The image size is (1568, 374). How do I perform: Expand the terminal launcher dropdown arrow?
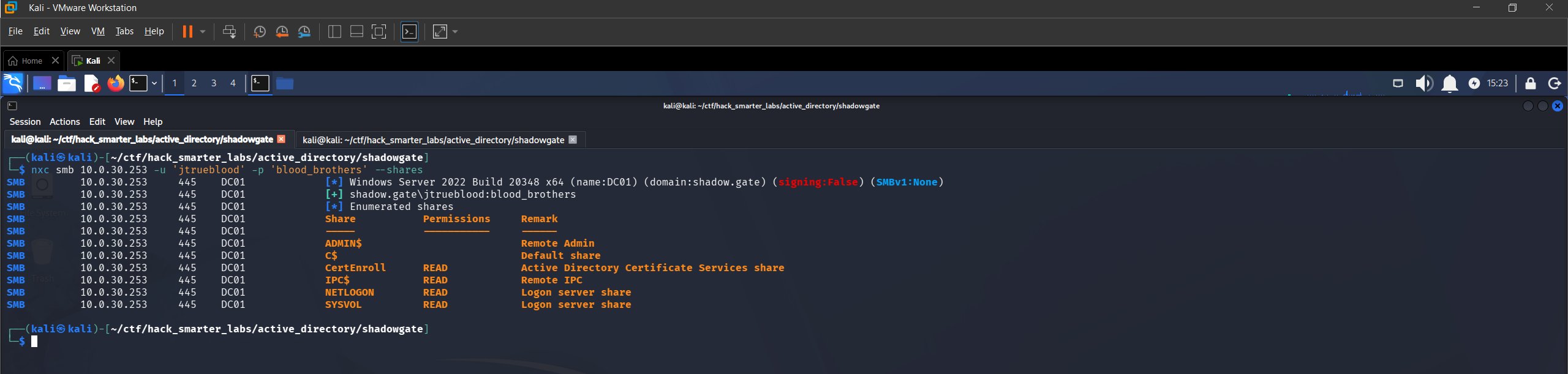154,83
